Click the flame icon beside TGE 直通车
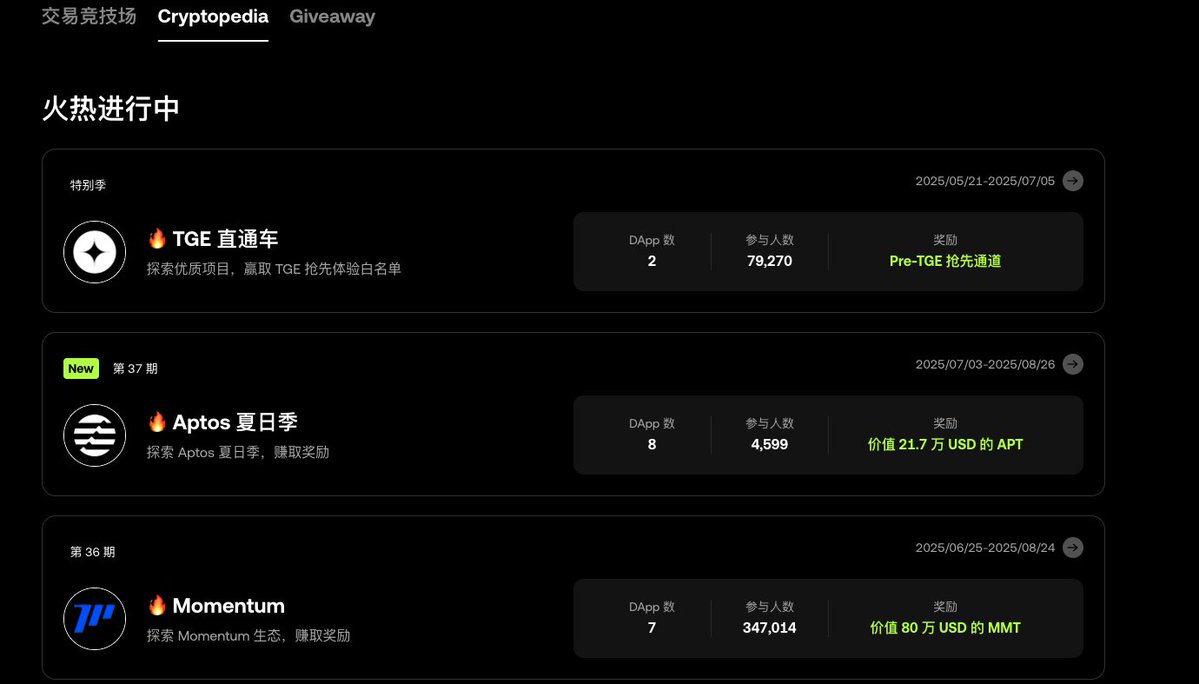This screenshot has height=684, width=1199. 157,238
